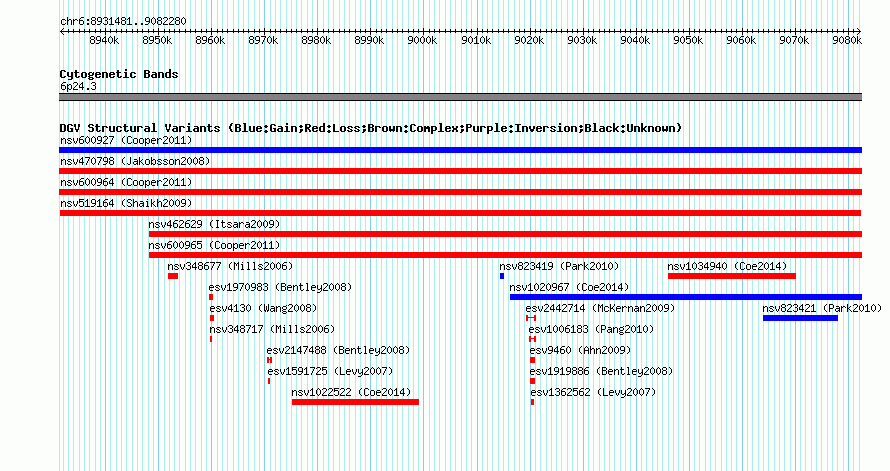Select the red esv1006183 bracket glyph
This screenshot has width=890, height=471.
click(x=532, y=339)
